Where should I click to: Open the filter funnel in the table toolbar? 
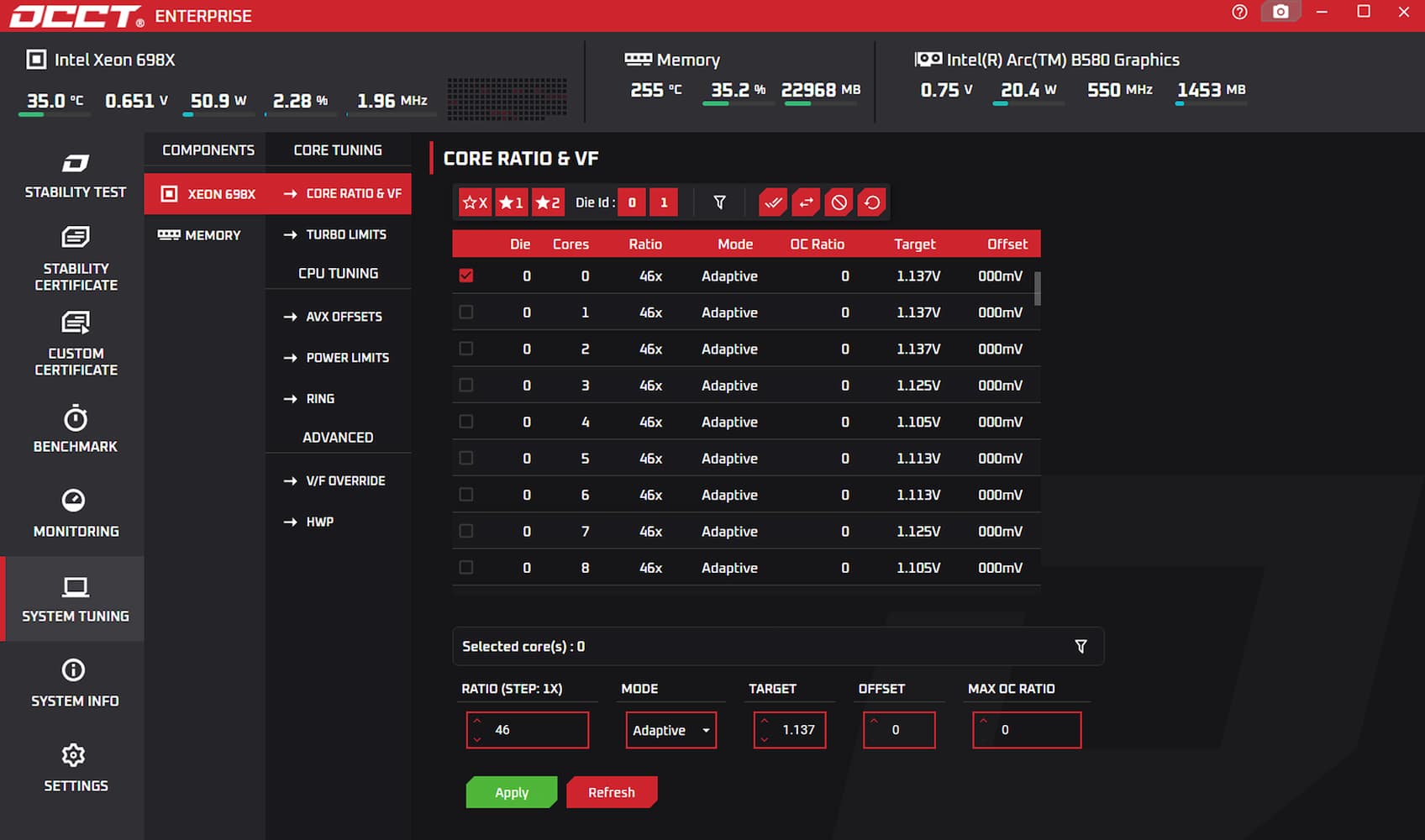click(719, 202)
